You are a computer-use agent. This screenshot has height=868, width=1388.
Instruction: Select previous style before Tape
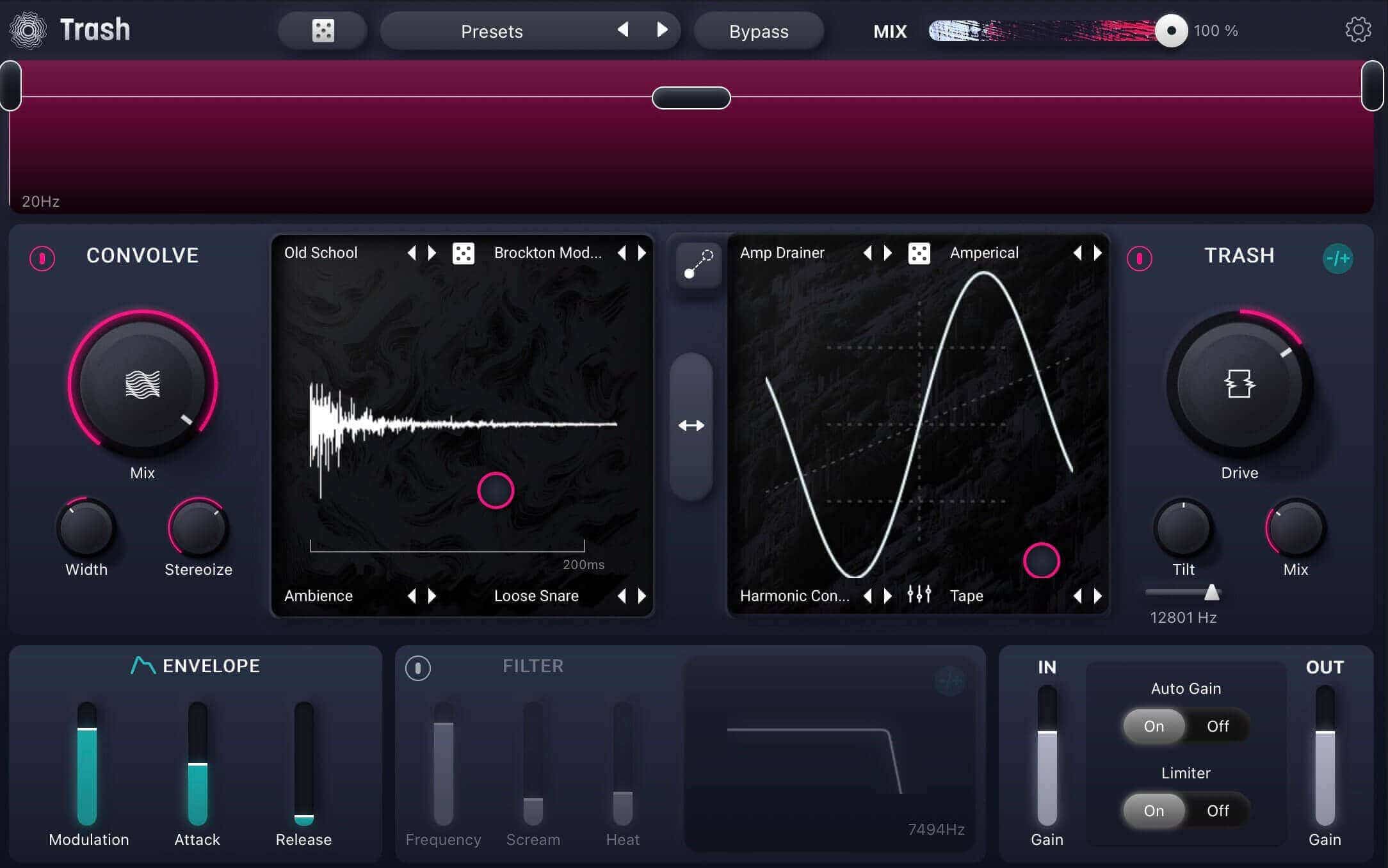pos(1077,596)
